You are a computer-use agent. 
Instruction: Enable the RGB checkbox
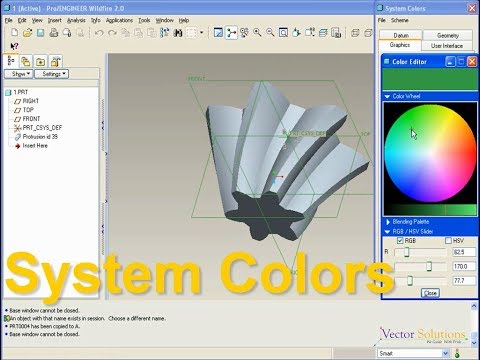[x=400, y=240]
